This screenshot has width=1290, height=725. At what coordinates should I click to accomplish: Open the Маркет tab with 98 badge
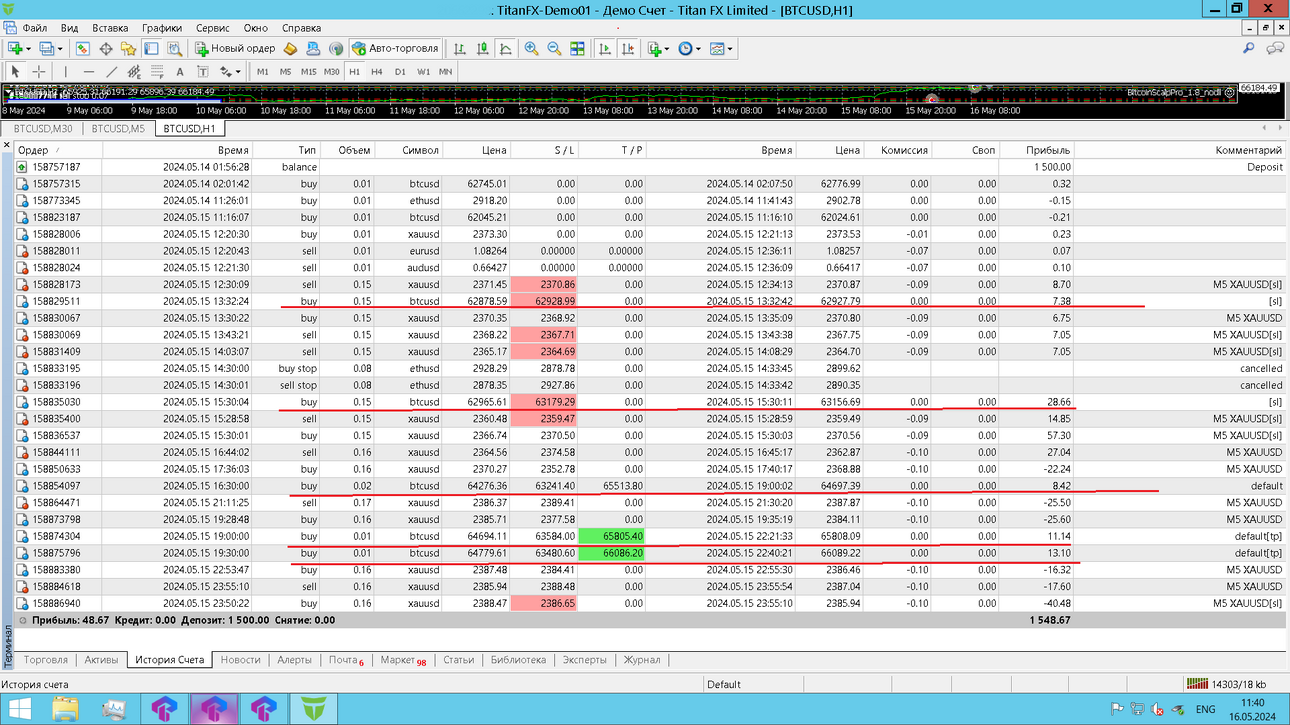pyautogui.click(x=403, y=660)
